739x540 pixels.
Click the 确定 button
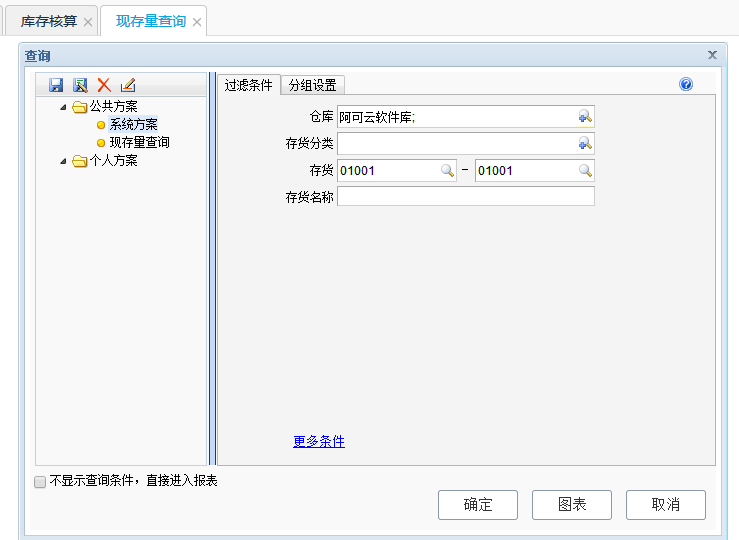click(478, 505)
